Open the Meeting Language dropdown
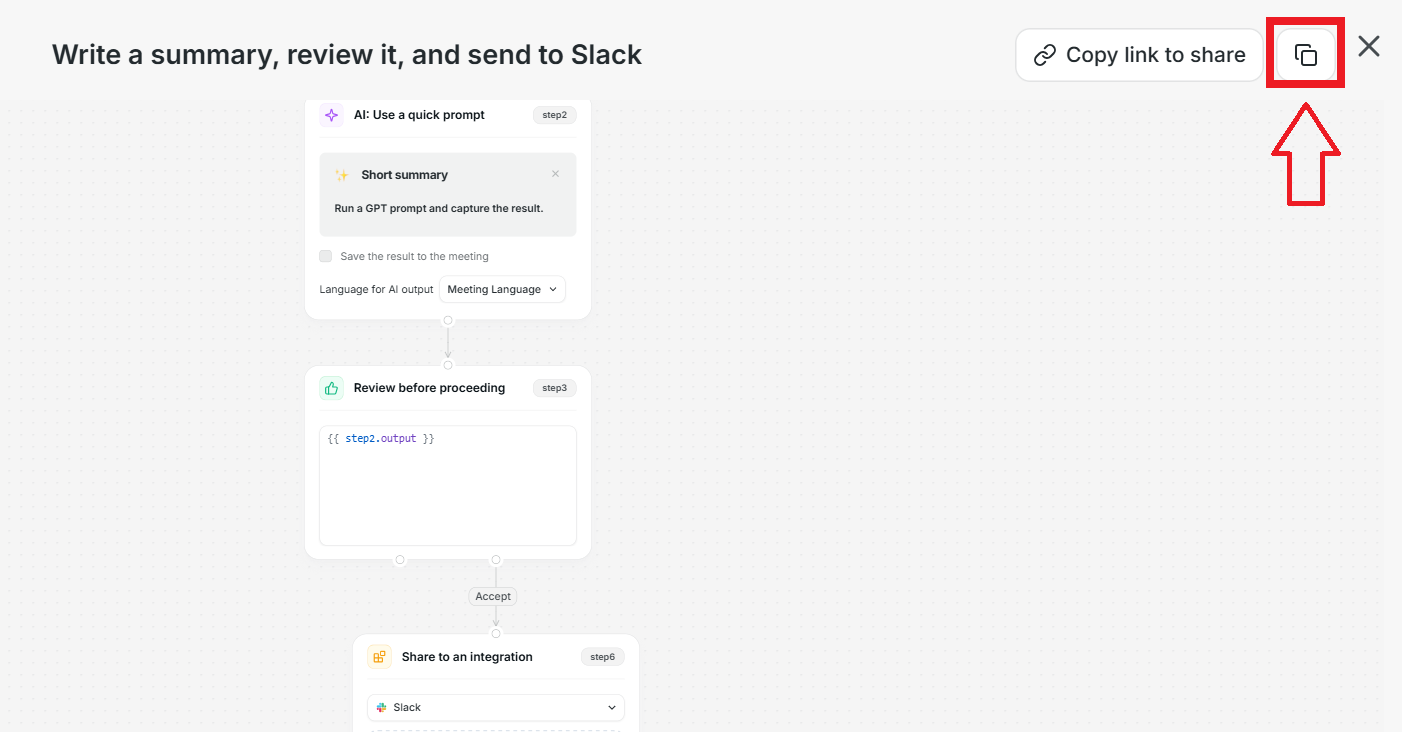The height and width of the screenshot is (732, 1402). (502, 290)
